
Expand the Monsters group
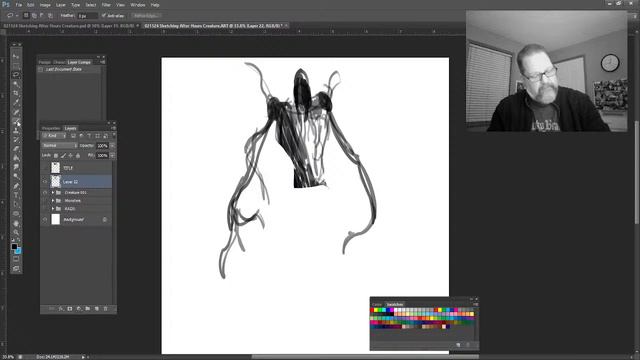(x=53, y=200)
